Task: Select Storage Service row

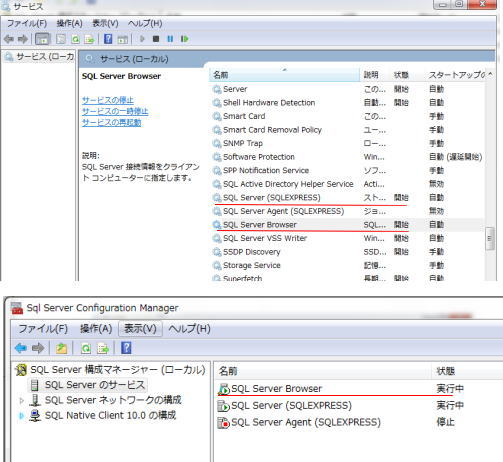Action: click(347, 265)
